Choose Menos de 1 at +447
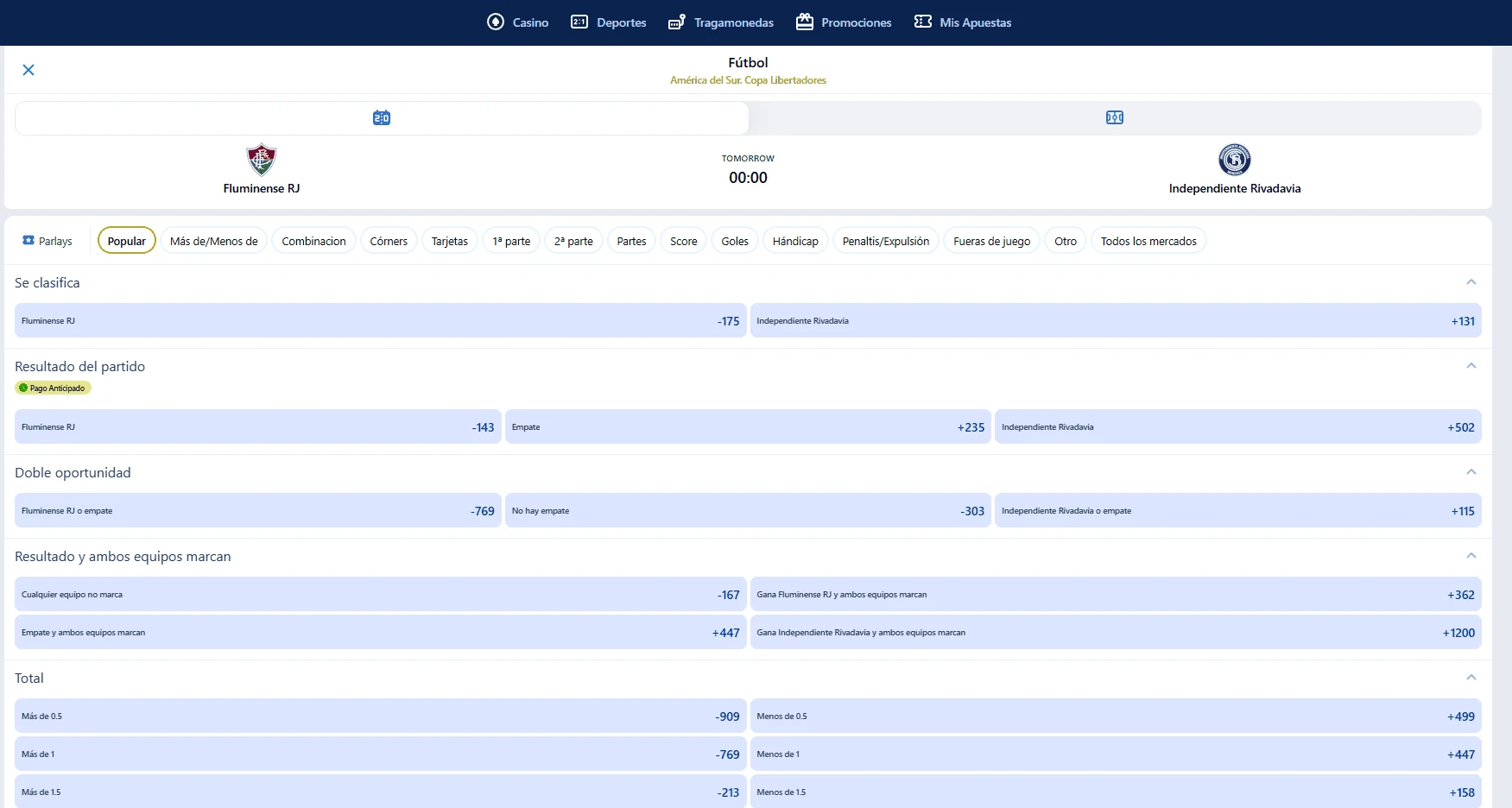The image size is (1512, 808). 1116,754
